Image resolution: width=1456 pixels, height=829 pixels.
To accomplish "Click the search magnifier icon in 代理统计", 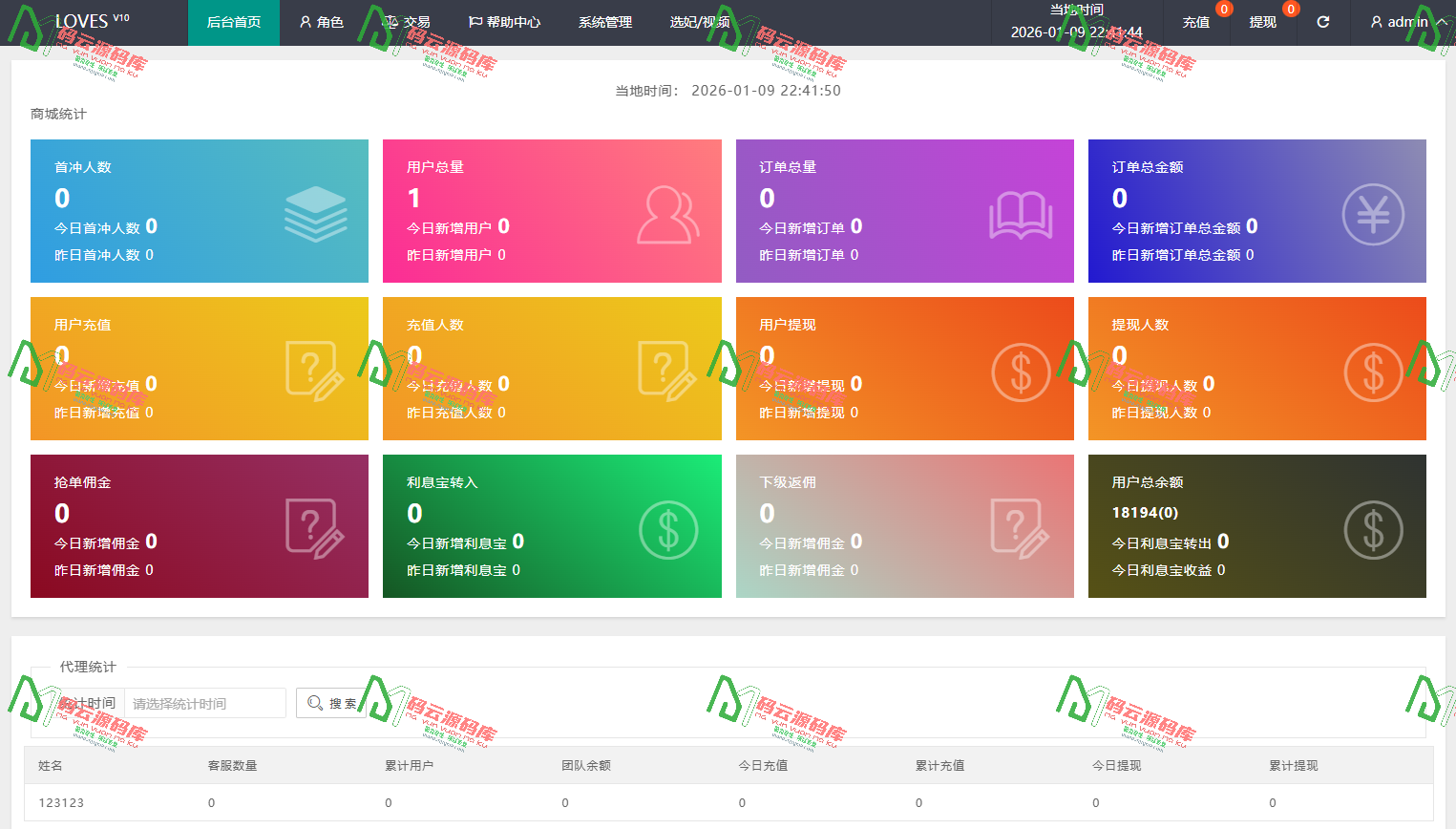I will pyautogui.click(x=315, y=703).
